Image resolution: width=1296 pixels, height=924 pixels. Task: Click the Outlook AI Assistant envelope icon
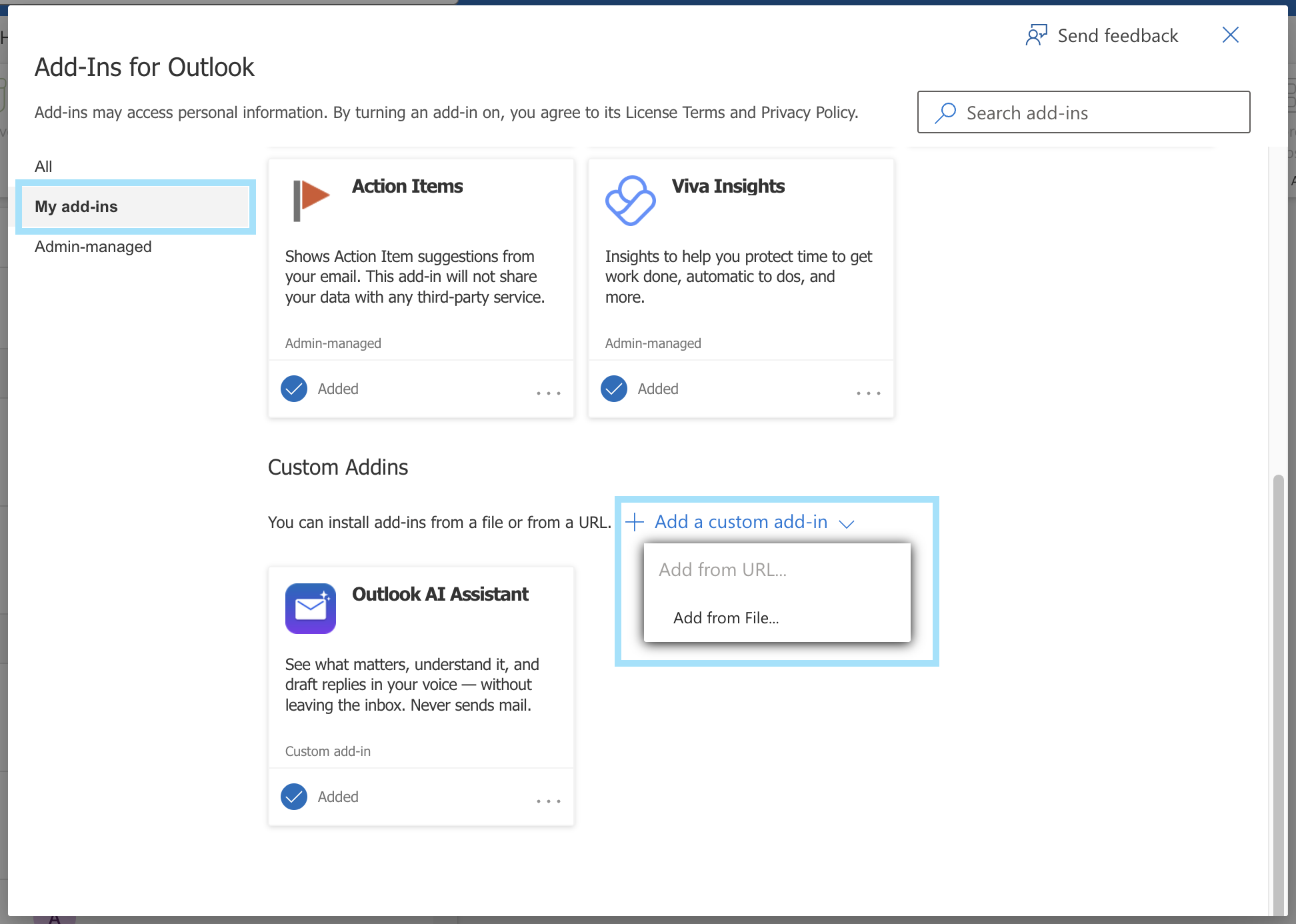311,609
